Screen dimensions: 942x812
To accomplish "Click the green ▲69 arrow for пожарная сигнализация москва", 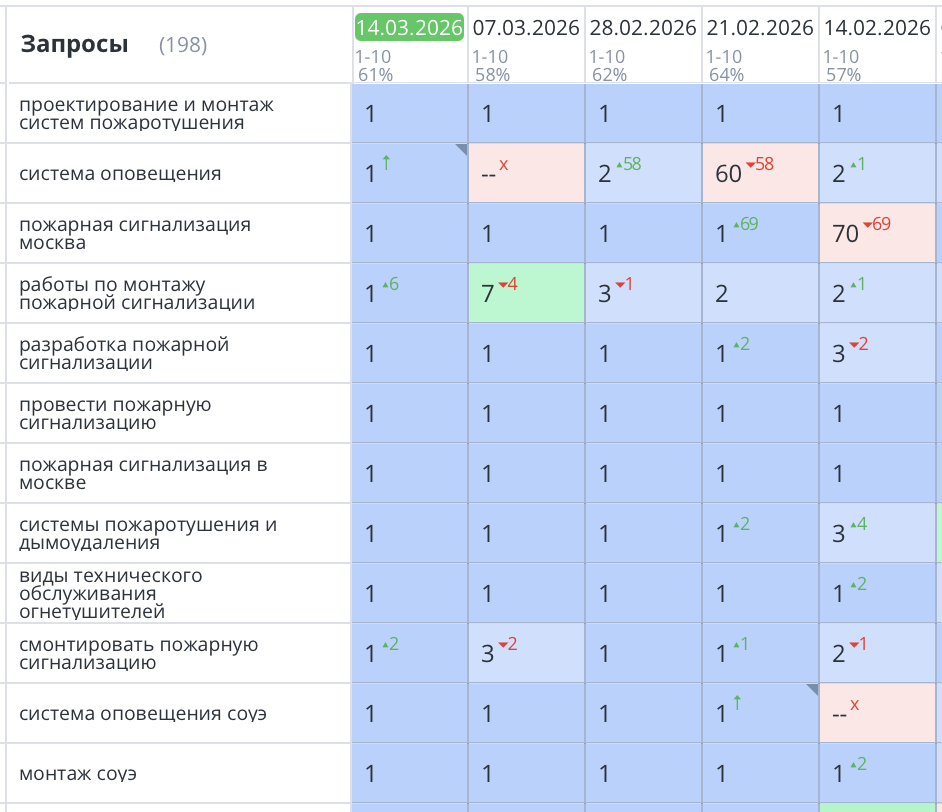I will [x=746, y=225].
